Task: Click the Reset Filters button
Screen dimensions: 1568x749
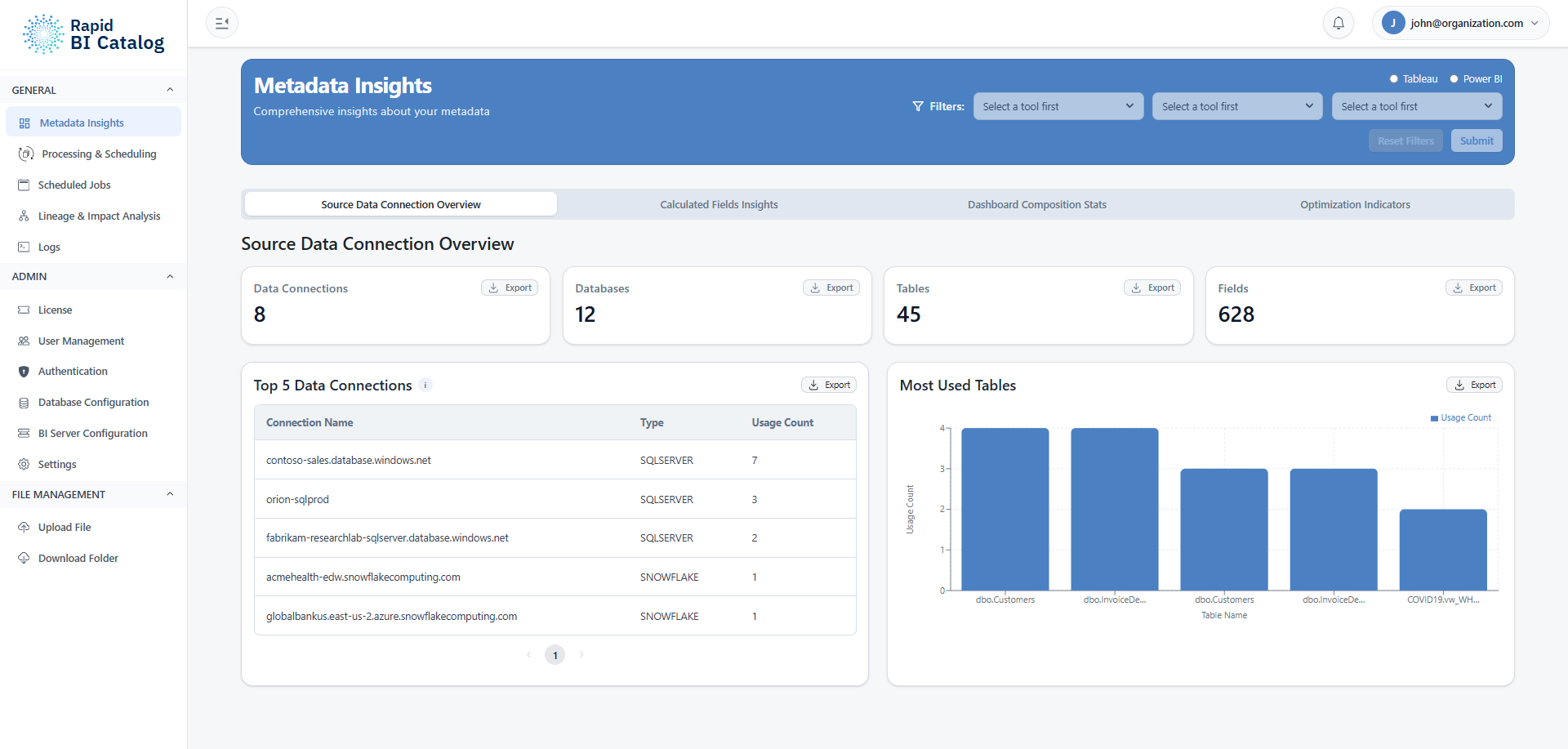Action: (1405, 140)
